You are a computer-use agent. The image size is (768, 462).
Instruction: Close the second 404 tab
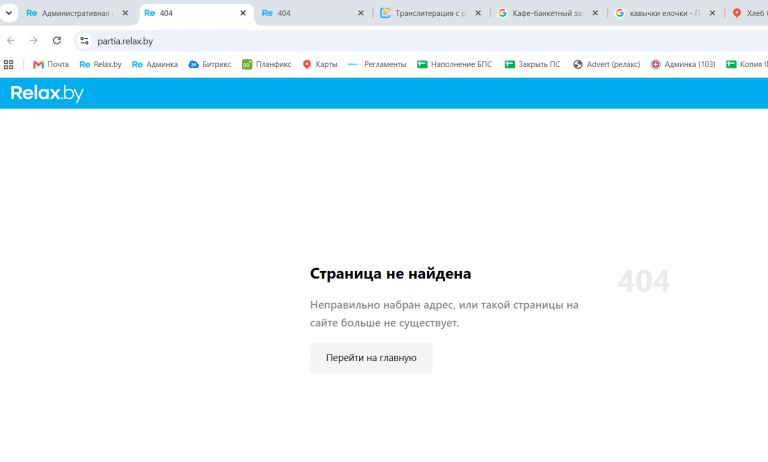pos(361,13)
